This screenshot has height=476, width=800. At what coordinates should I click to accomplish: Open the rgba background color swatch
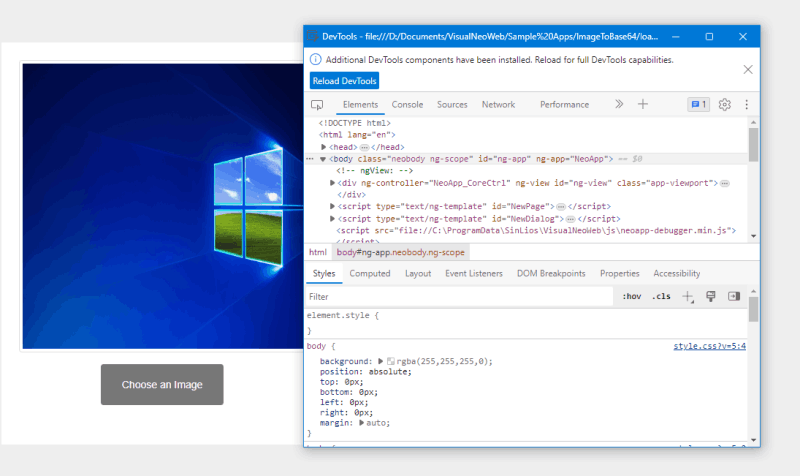pos(391,361)
